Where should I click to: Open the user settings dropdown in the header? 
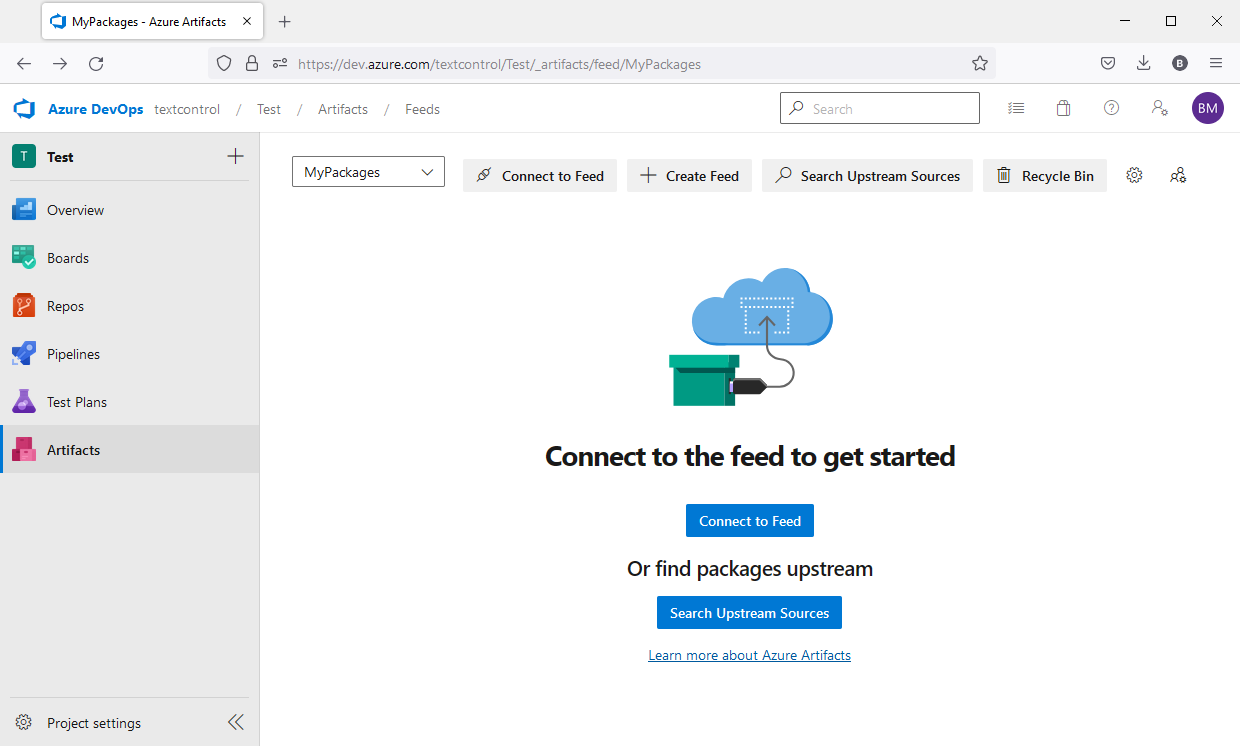coord(1159,108)
